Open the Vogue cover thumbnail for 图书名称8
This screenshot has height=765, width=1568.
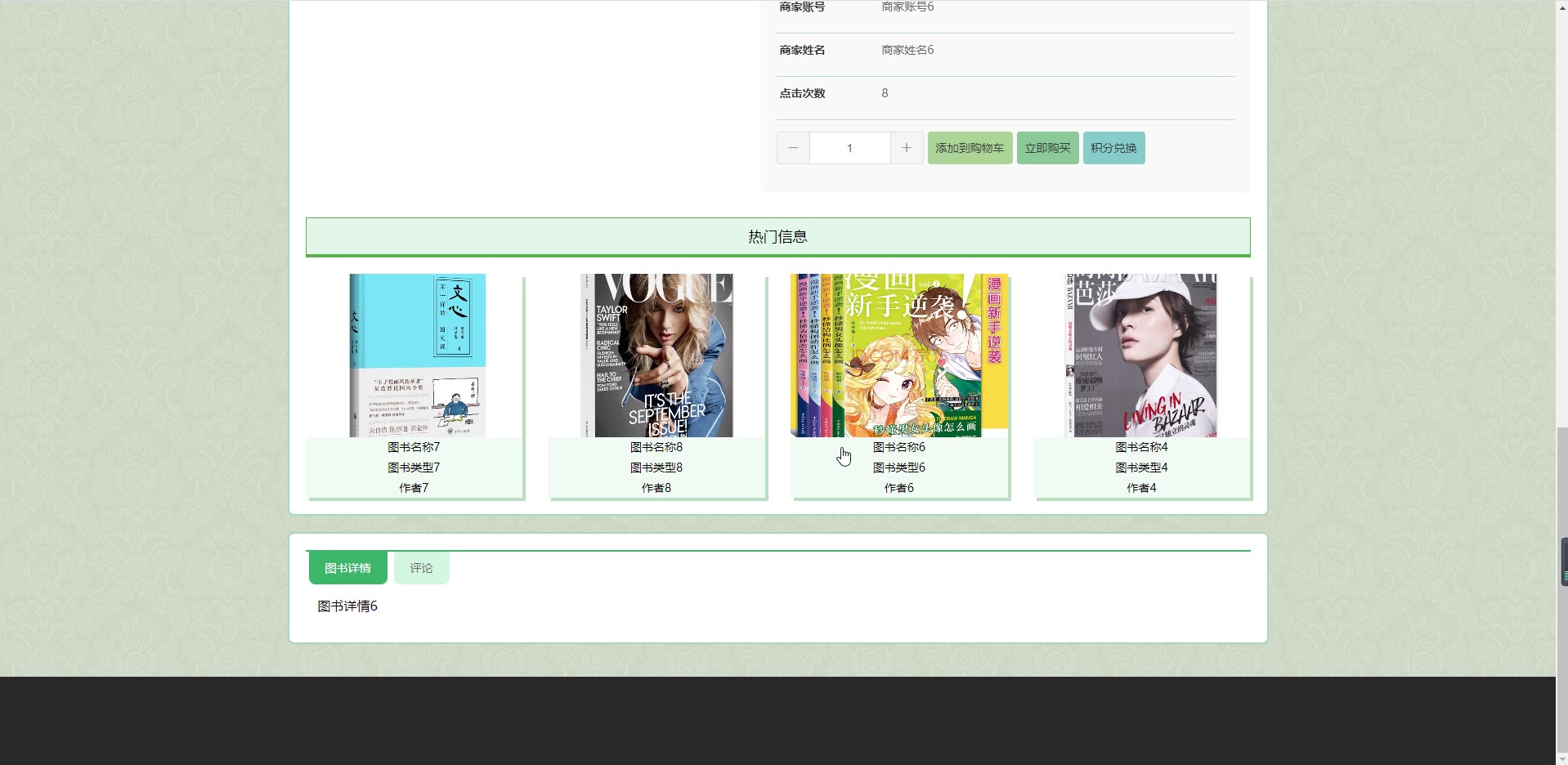[x=656, y=356]
